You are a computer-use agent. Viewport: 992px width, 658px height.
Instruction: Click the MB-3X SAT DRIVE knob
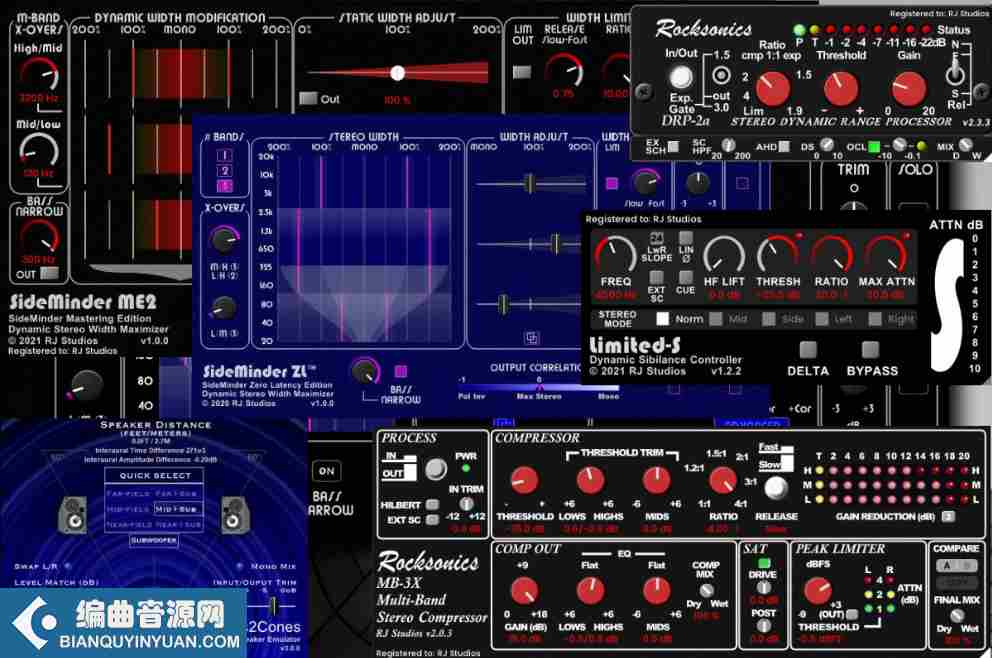pyautogui.click(x=764, y=588)
